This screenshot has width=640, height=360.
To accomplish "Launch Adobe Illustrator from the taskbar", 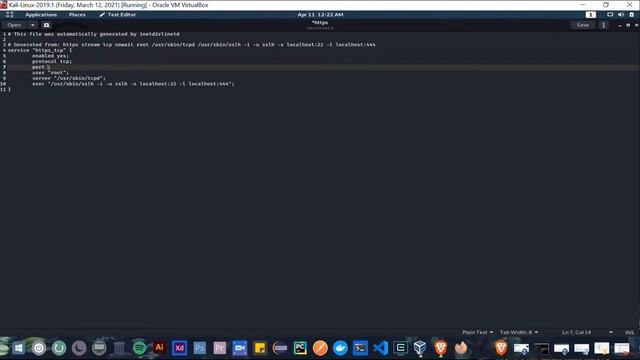I will tap(159, 348).
